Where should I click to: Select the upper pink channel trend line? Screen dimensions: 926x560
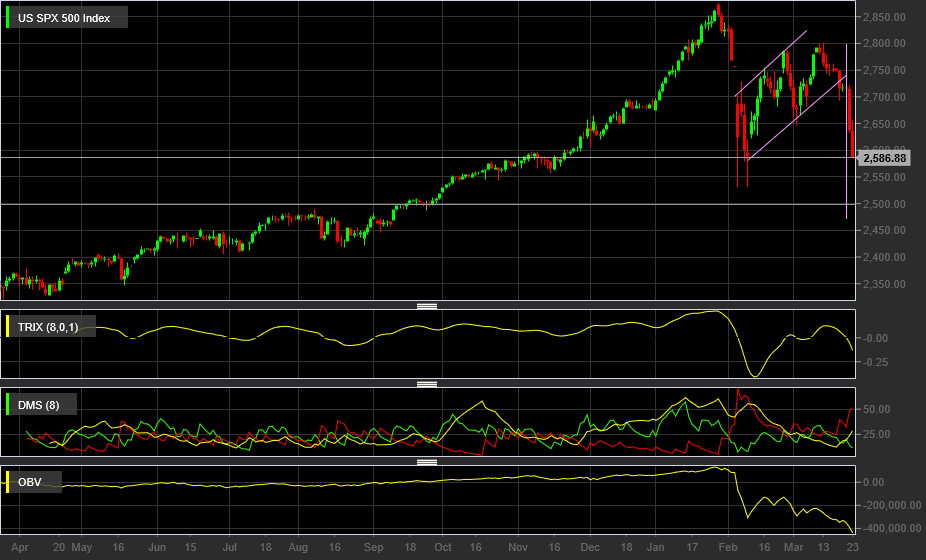pyautogui.click(x=771, y=63)
